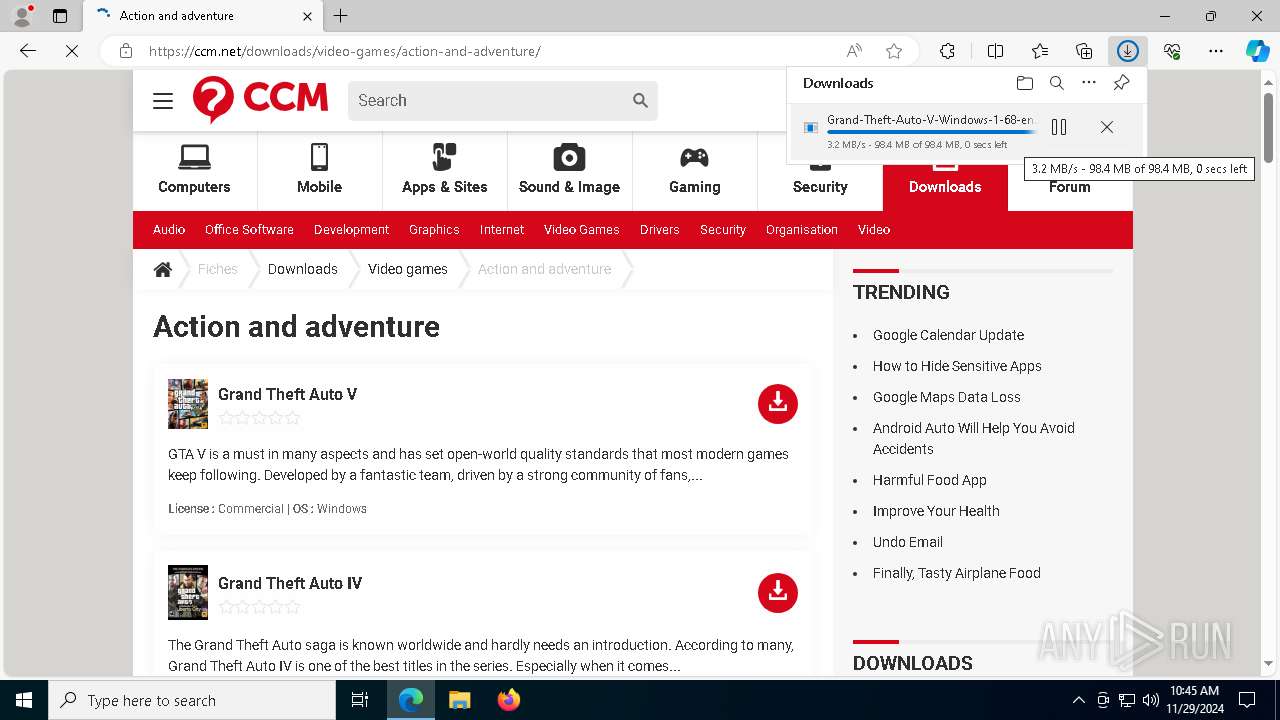This screenshot has width=1280, height=720.
Task: Download Grand Theft Auto IV
Action: (778, 593)
